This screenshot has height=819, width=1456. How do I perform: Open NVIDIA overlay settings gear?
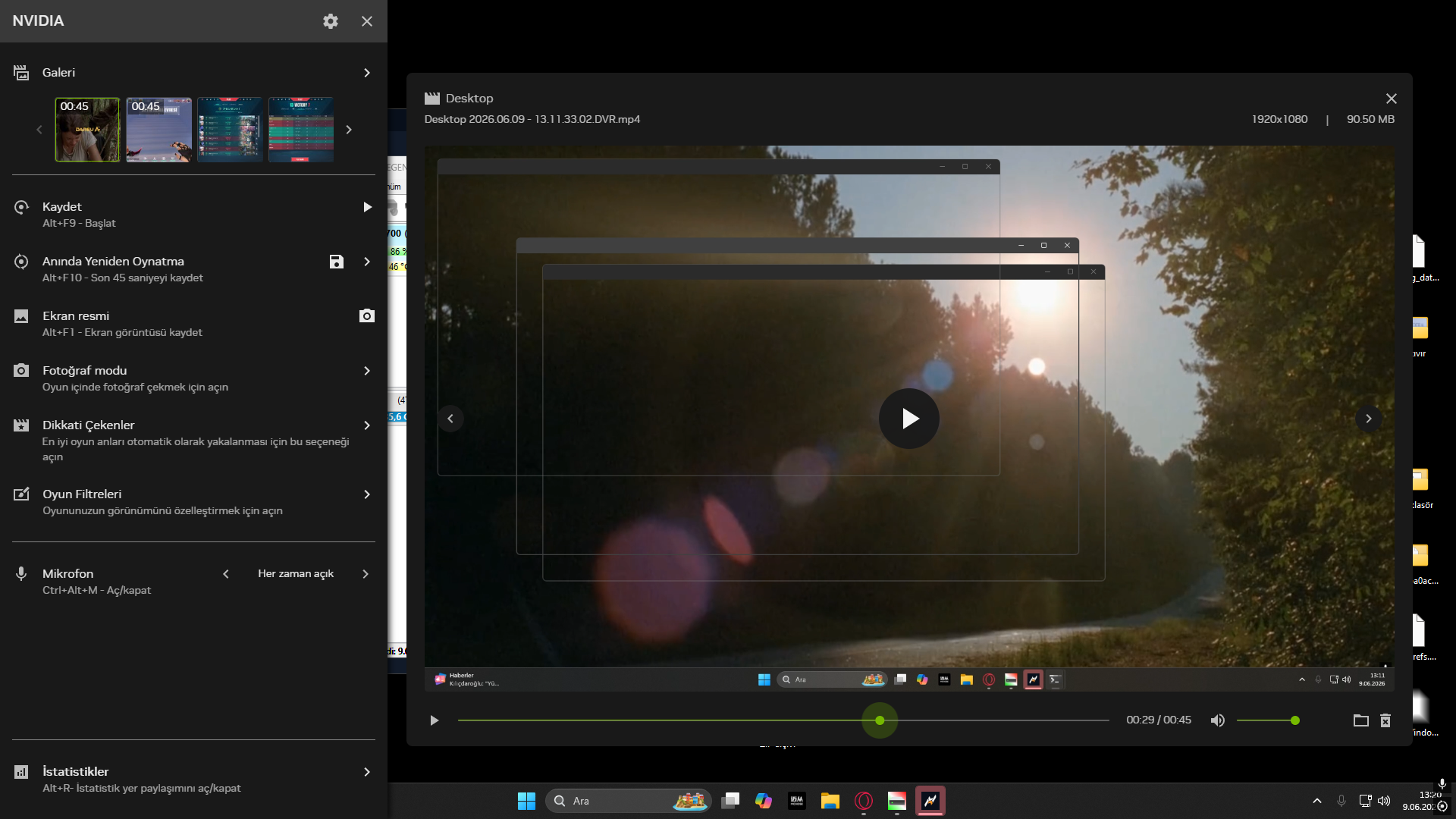pyautogui.click(x=331, y=21)
